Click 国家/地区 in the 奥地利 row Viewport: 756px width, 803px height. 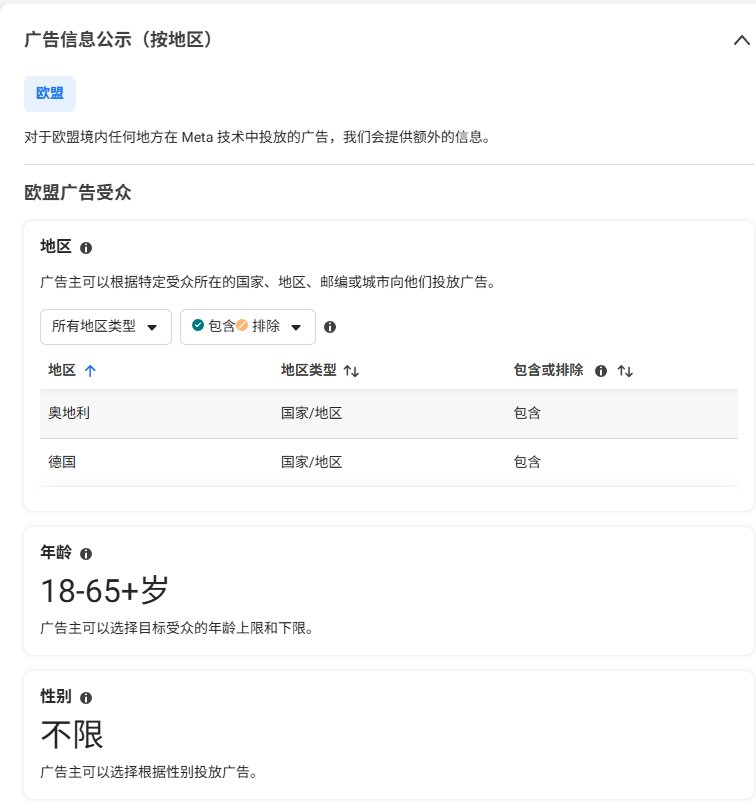pos(311,413)
